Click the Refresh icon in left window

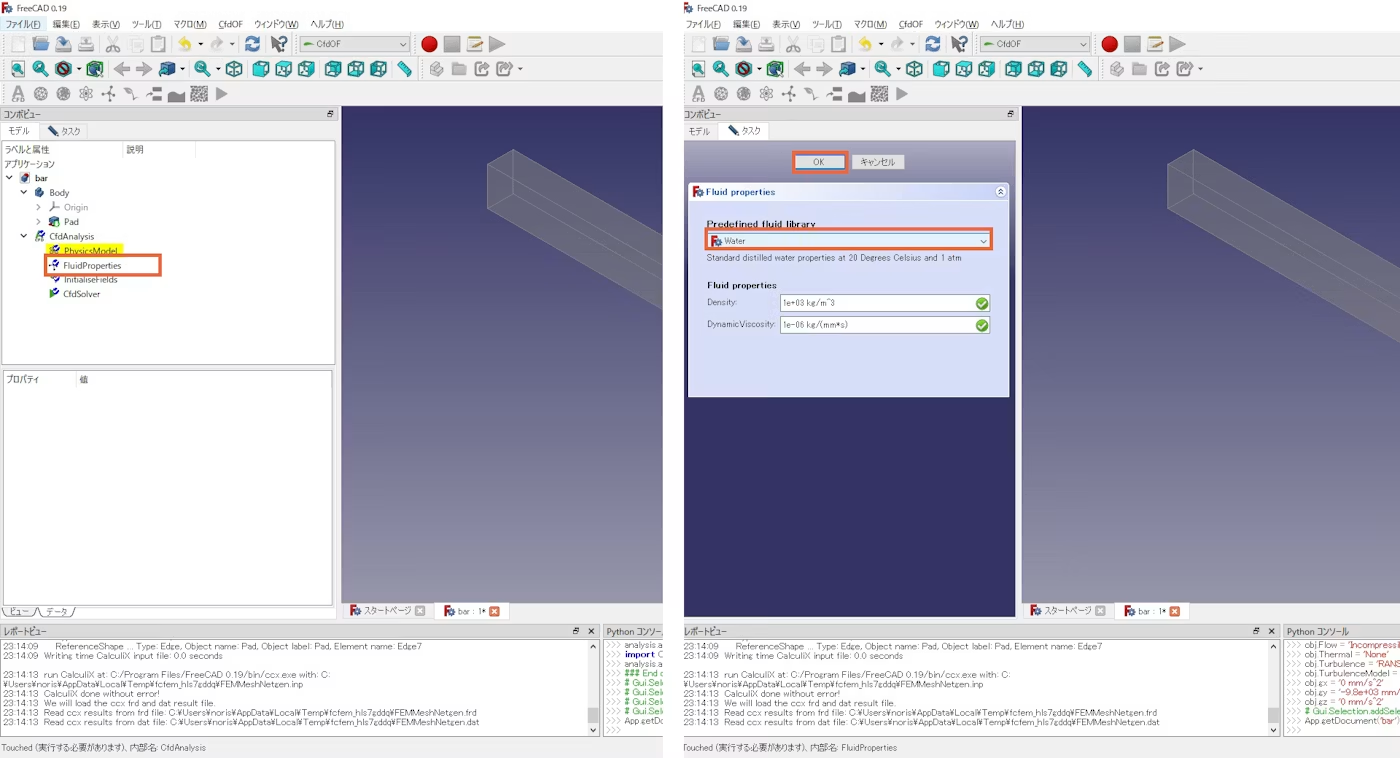(252, 44)
